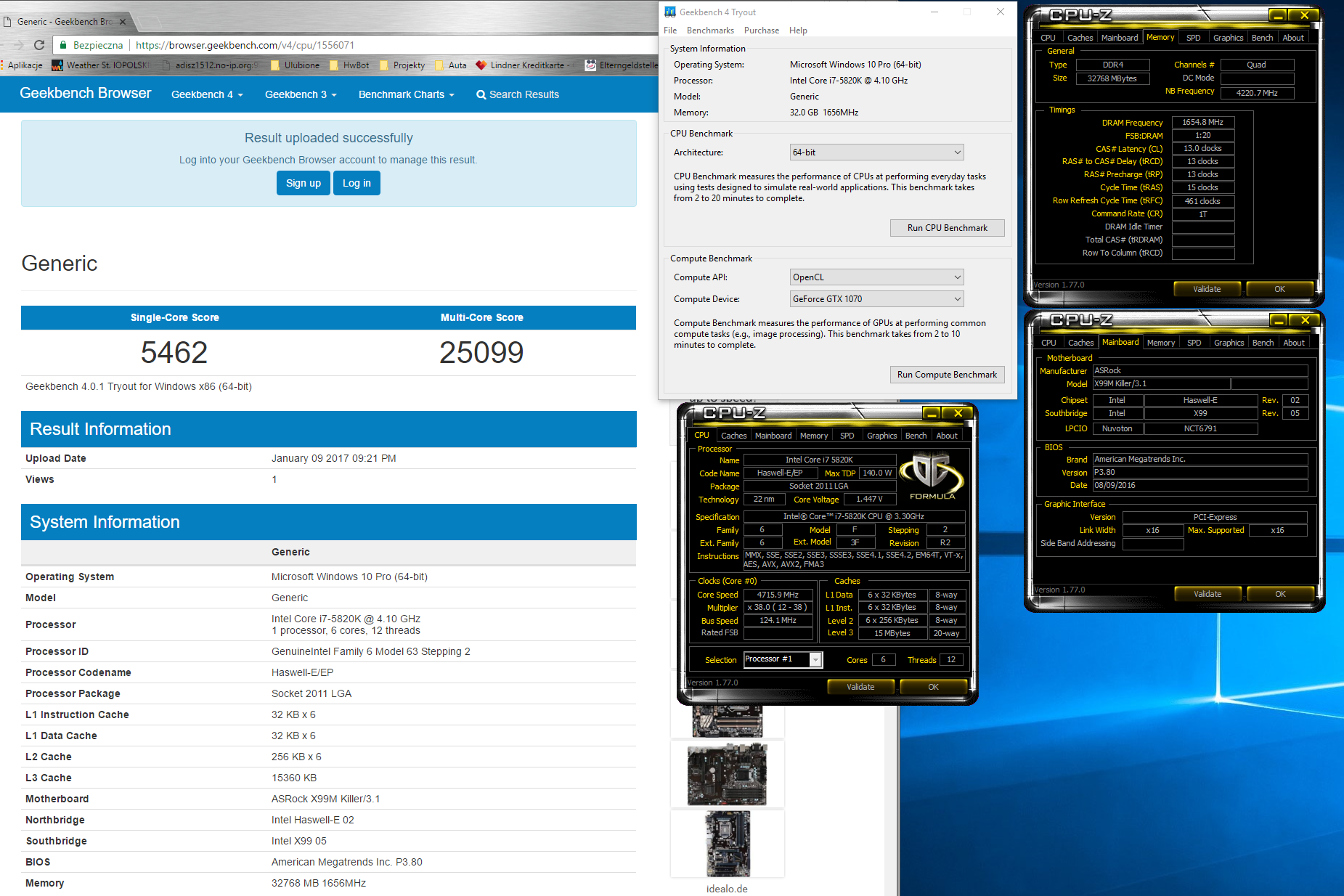The width and height of the screenshot is (1344, 896).
Task: Click Validate in bottom CPU-Z CPU window
Action: pos(860,687)
